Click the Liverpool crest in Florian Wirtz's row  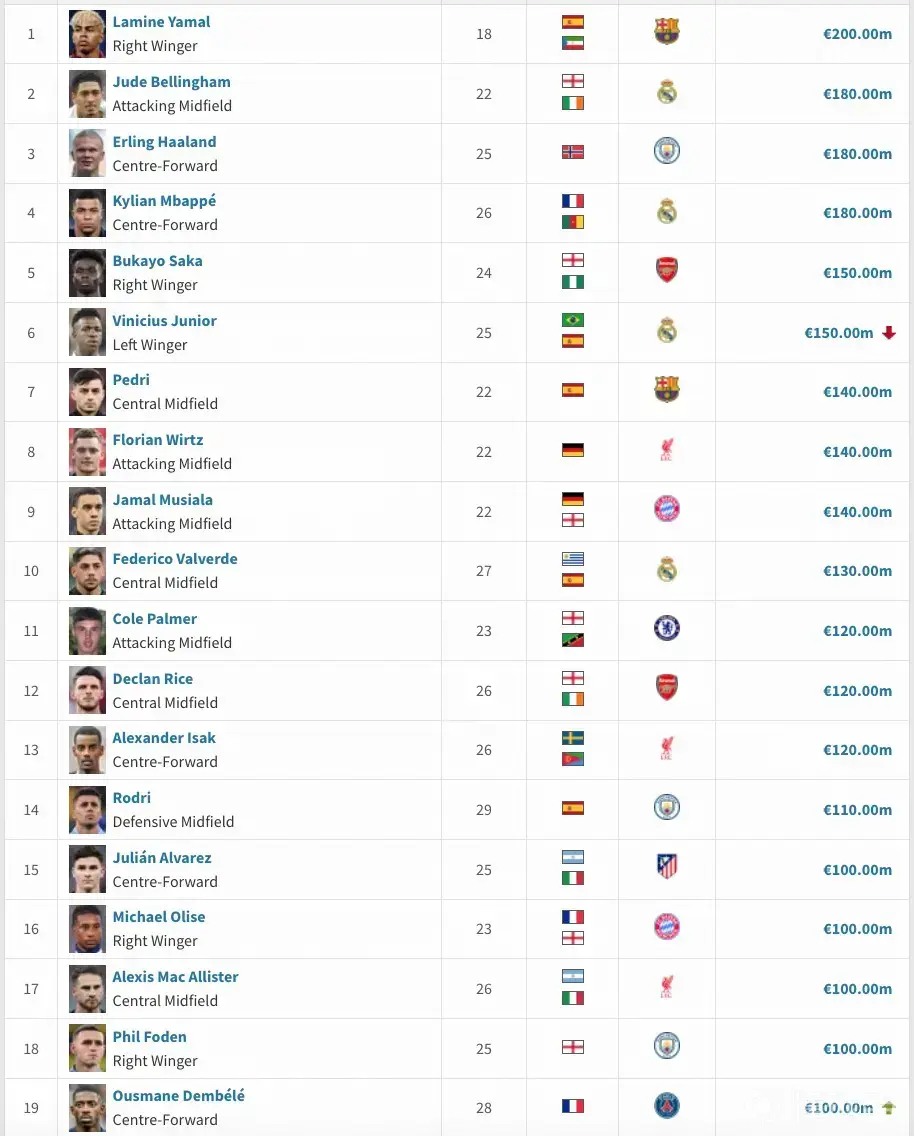(x=667, y=450)
